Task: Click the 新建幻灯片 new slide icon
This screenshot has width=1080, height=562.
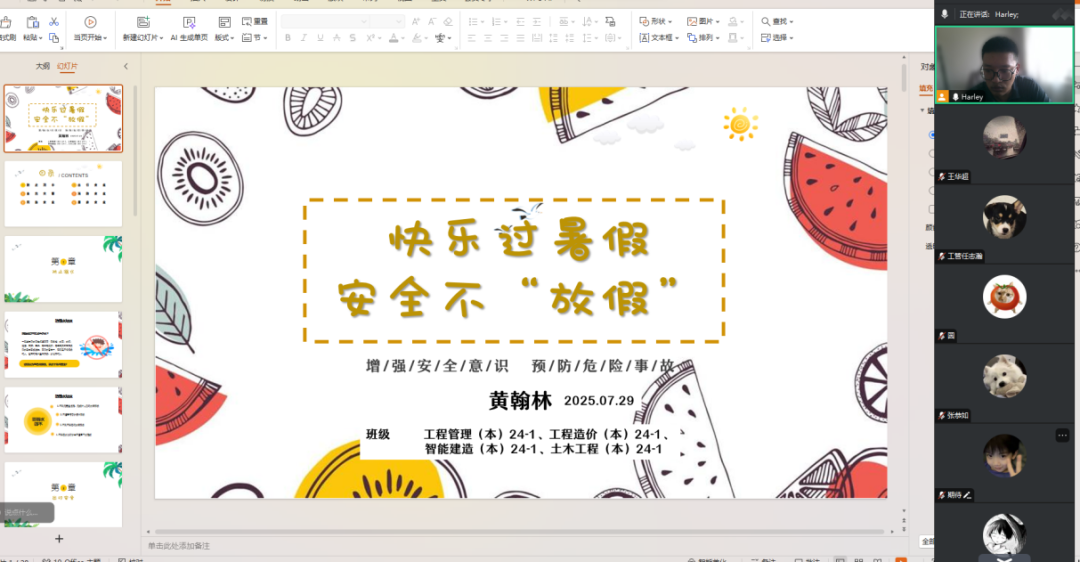Action: click(142, 21)
